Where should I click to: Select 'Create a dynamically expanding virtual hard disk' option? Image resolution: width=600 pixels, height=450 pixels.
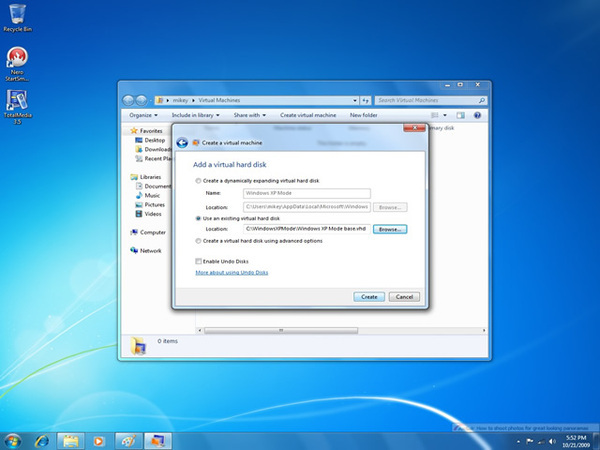(198, 181)
